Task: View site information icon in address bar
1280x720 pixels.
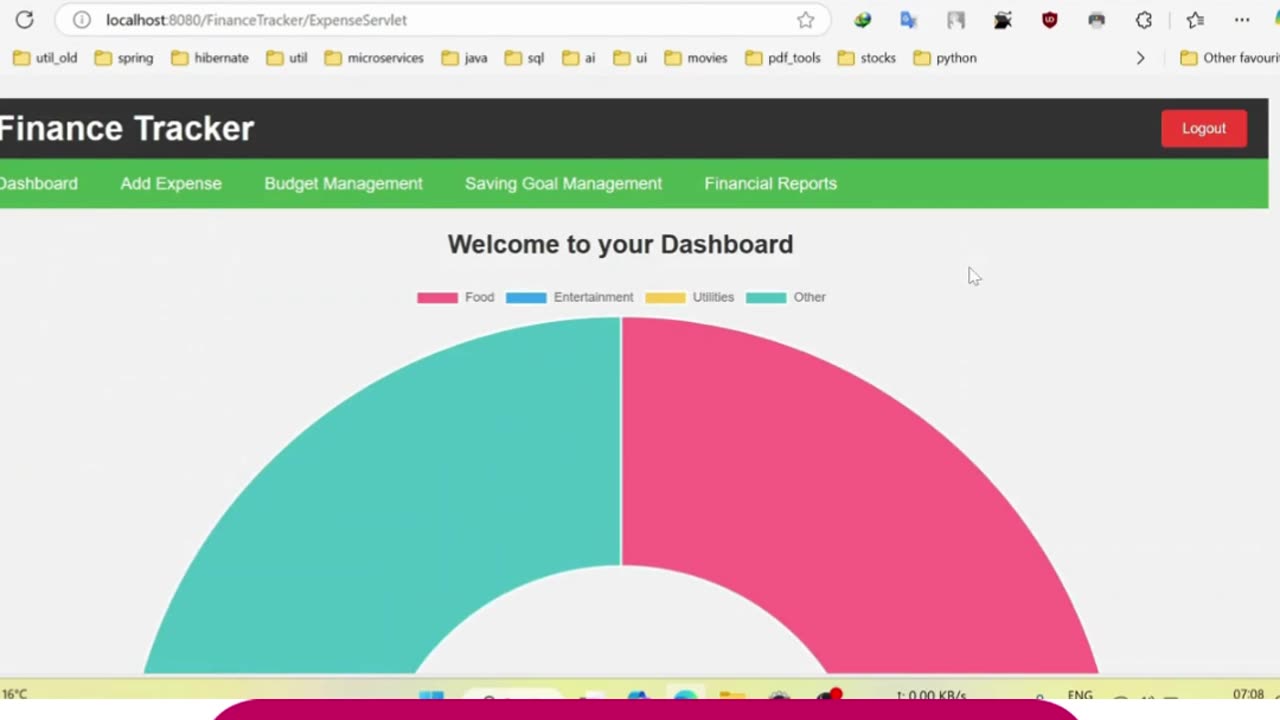Action: (x=82, y=20)
